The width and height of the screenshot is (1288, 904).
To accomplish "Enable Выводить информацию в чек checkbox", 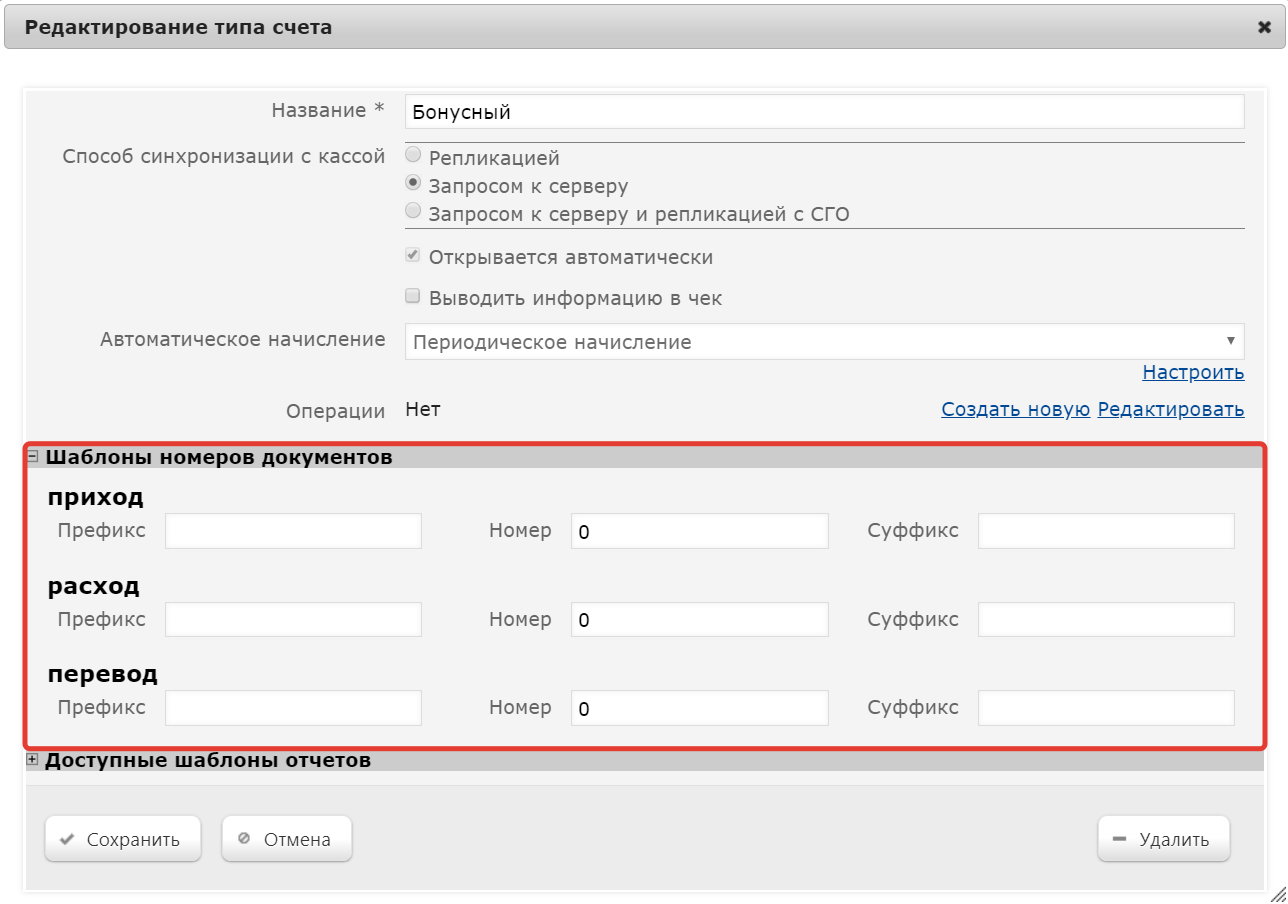I will (x=412, y=297).
